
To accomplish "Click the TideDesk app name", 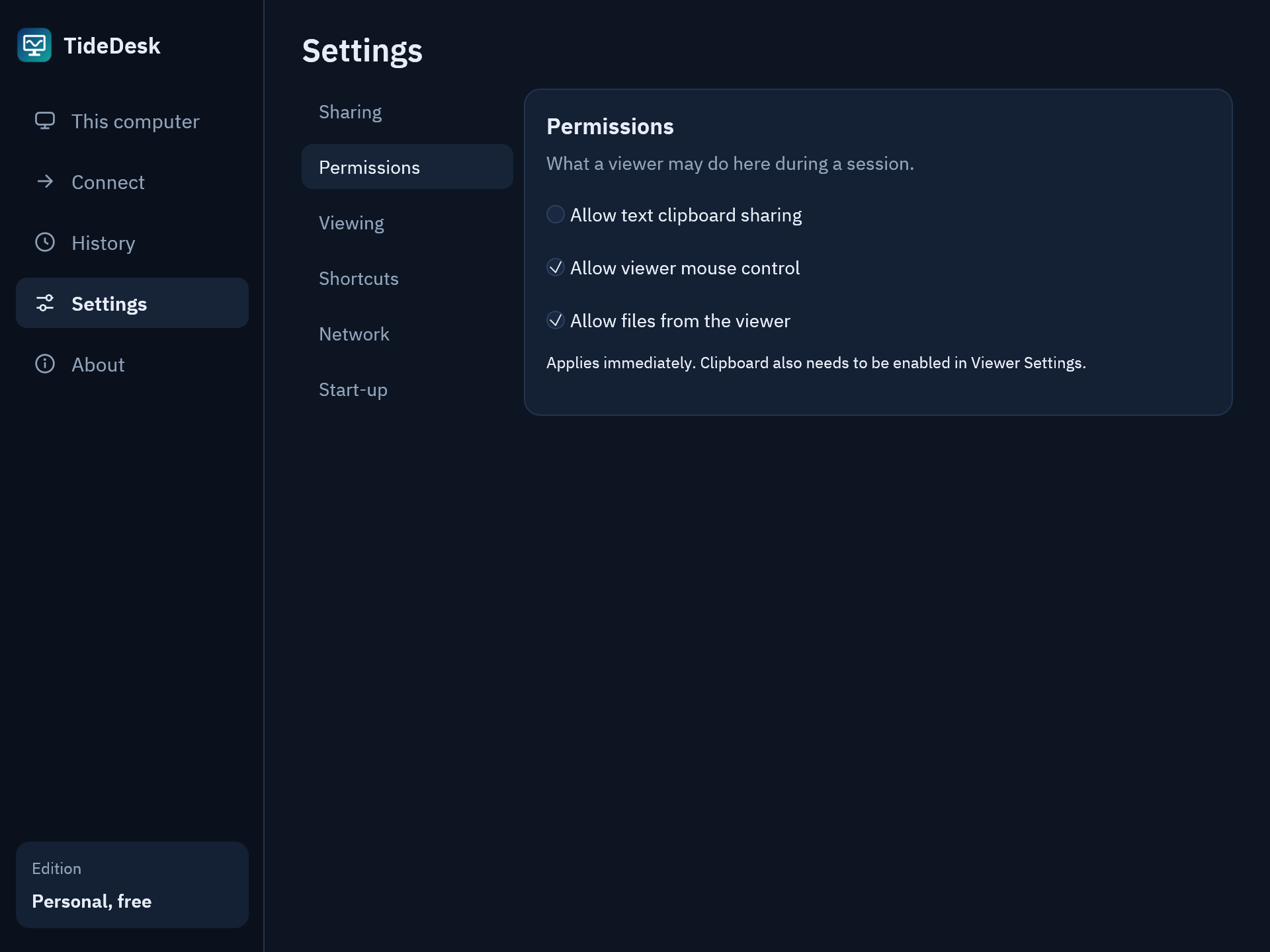I will (x=112, y=46).
